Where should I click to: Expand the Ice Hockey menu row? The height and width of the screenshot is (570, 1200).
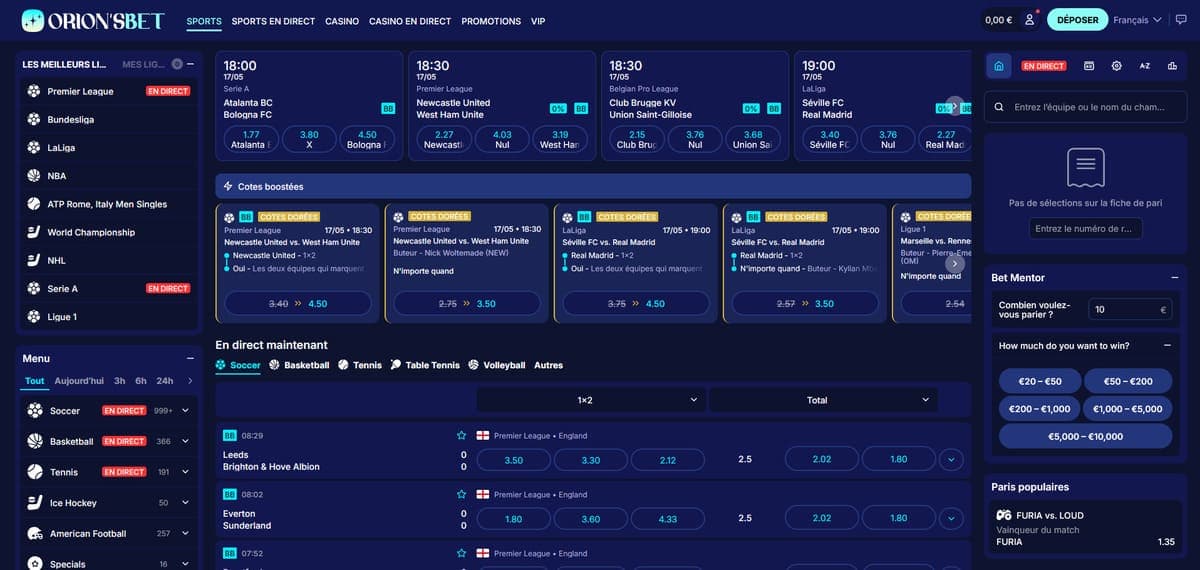point(186,503)
